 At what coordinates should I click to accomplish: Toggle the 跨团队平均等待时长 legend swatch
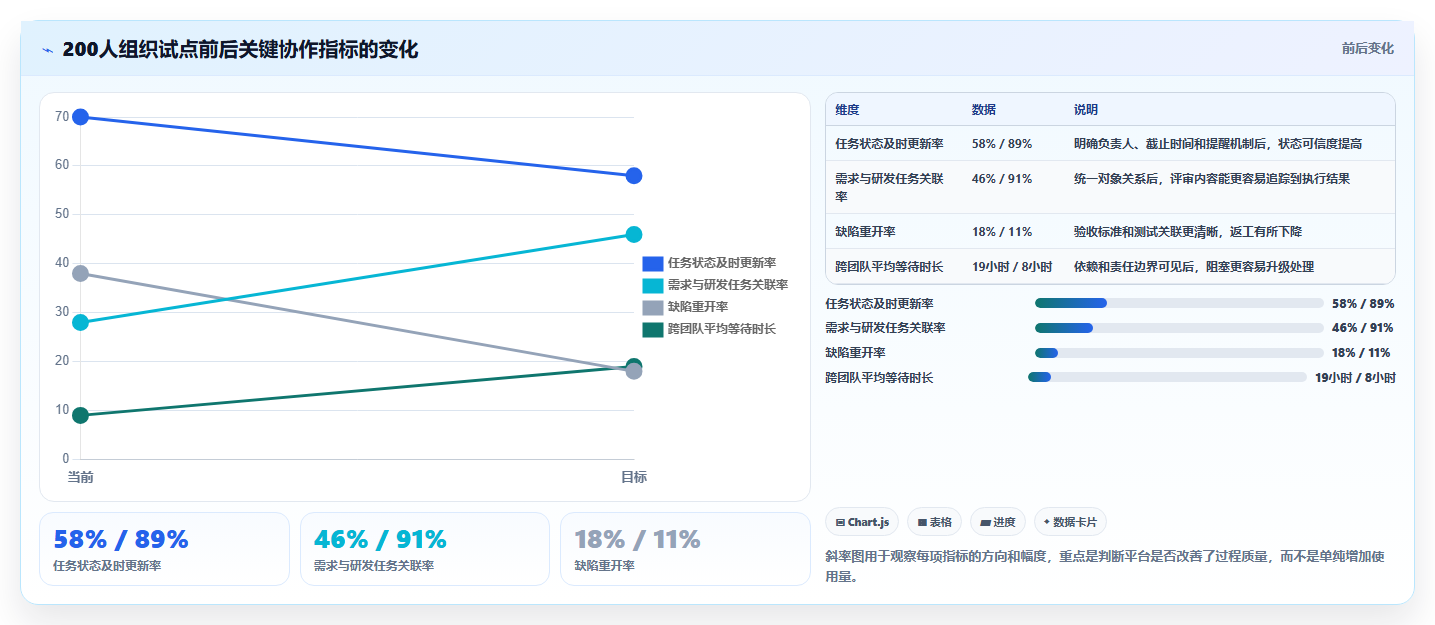[652, 329]
